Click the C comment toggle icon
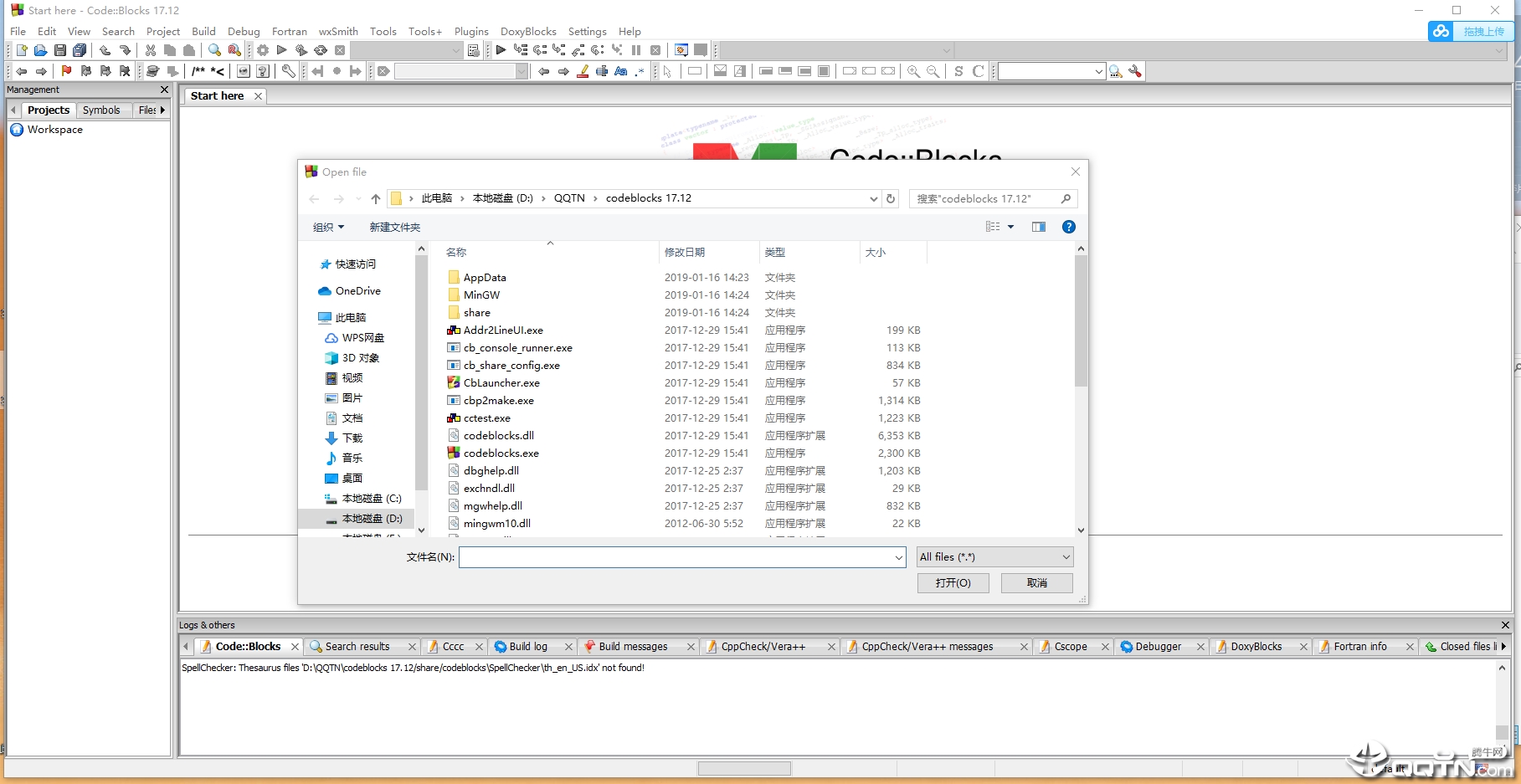 [x=978, y=71]
